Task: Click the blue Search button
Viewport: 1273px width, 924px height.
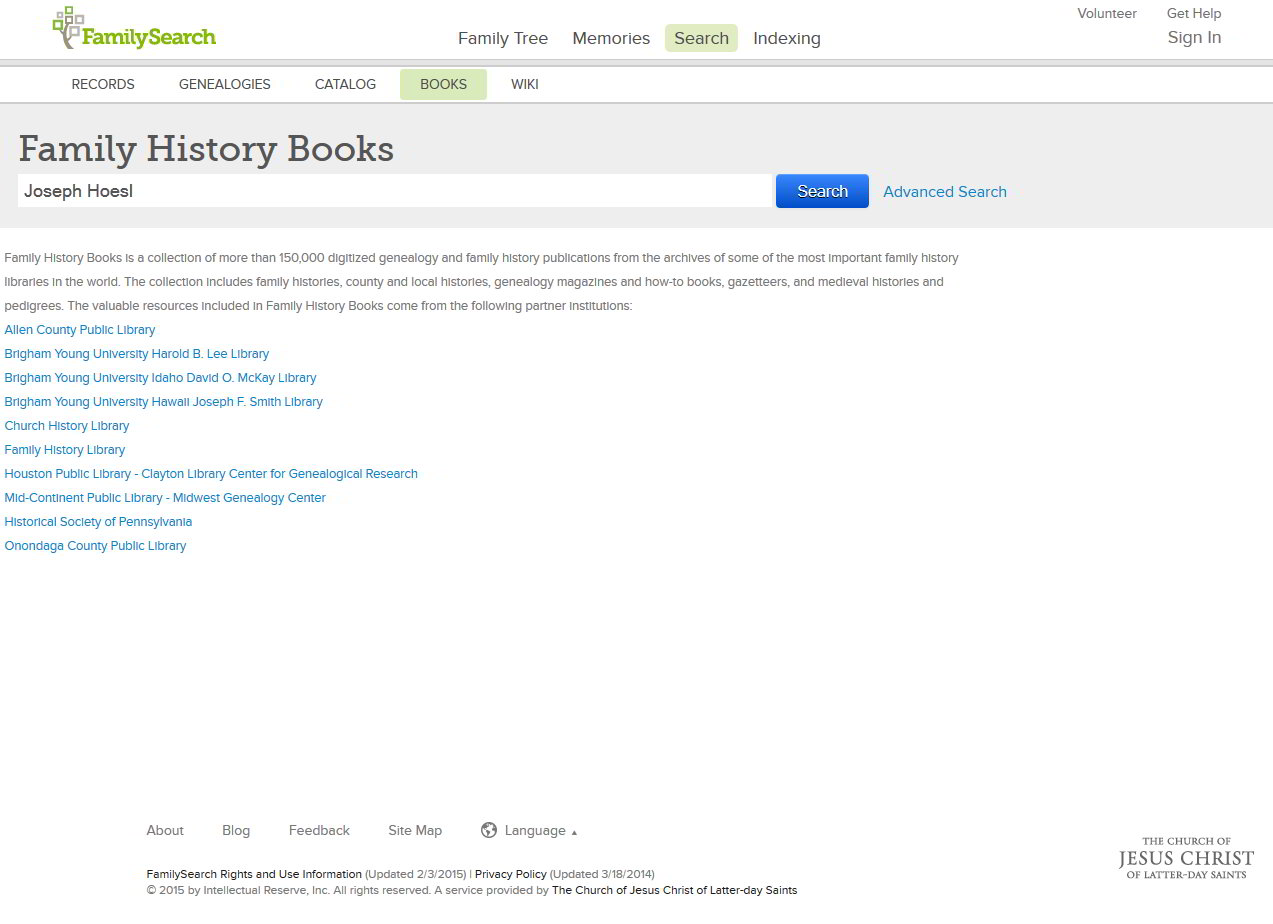Action: (822, 191)
